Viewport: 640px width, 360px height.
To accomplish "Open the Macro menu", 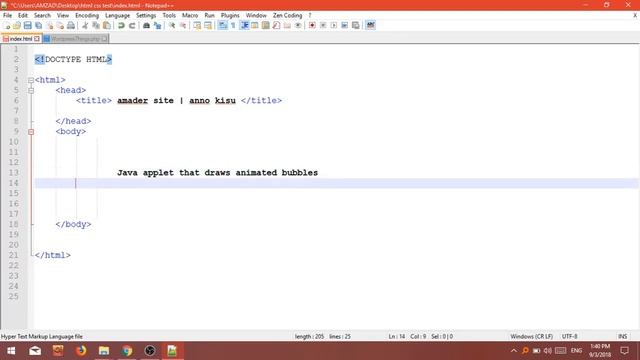I will click(190, 15).
